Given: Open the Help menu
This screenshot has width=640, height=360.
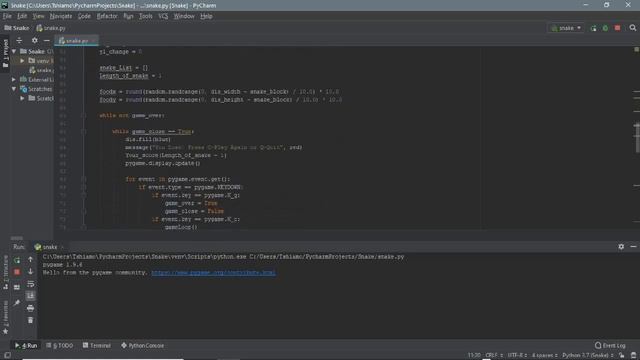Looking at the screenshot, I should (206, 16).
